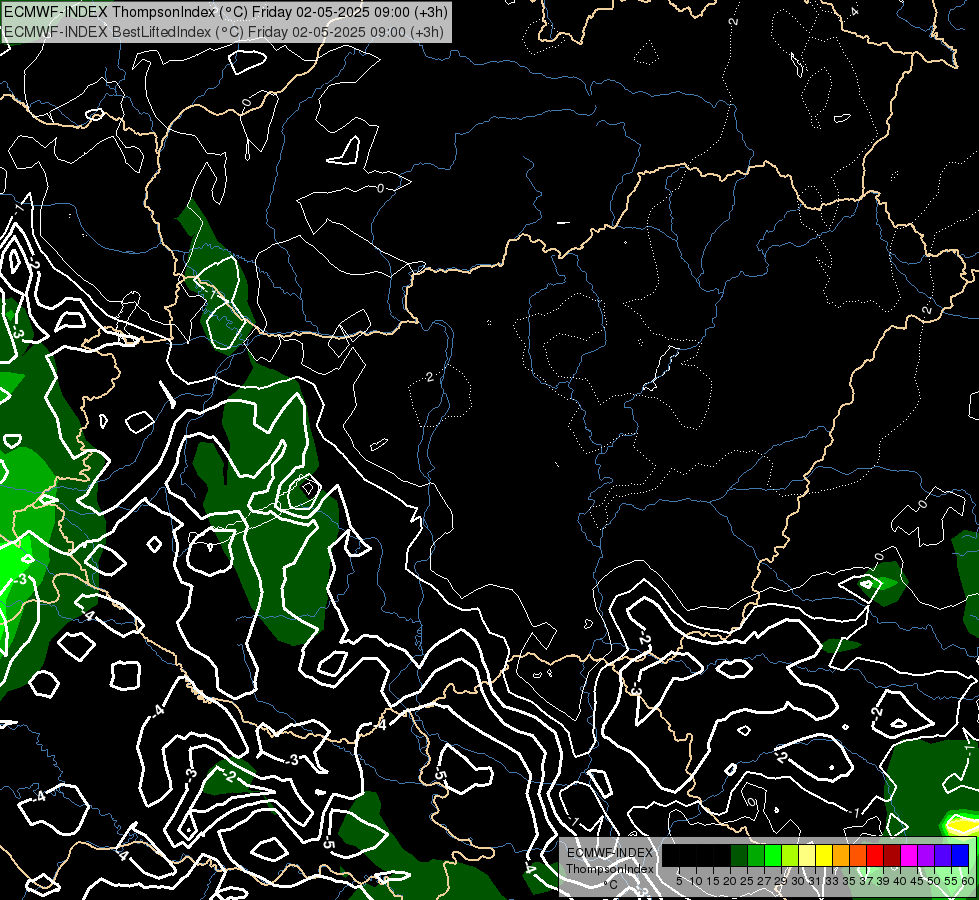Screen dimensions: 979x900
Task: Click the legend value label 35
Action: (850, 881)
